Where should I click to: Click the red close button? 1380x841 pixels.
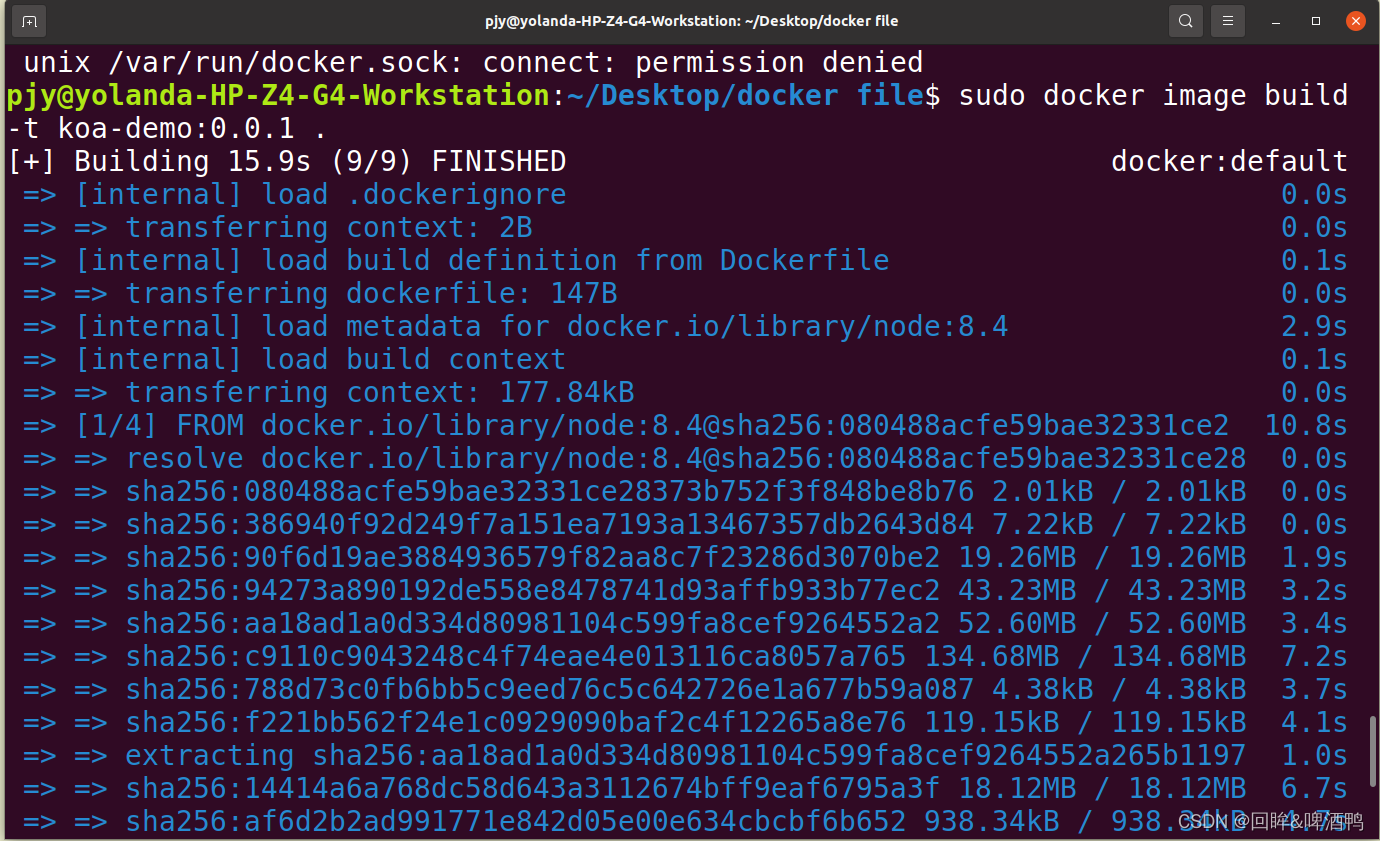click(1356, 20)
